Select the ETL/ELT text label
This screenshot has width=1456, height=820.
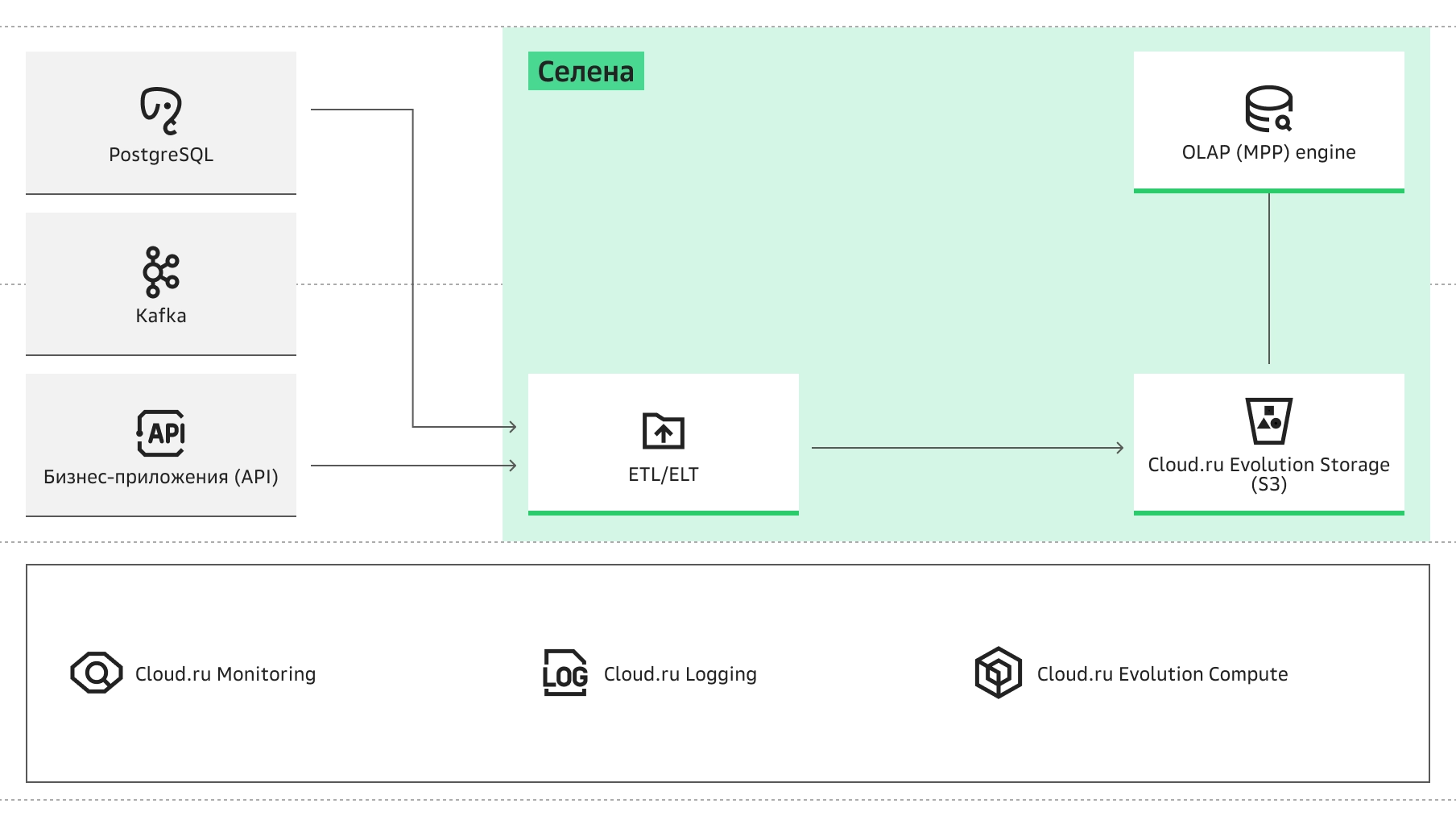click(664, 474)
